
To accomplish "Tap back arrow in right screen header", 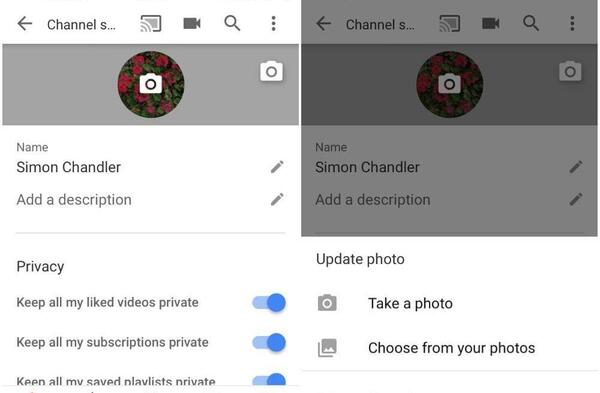I will click(324, 24).
